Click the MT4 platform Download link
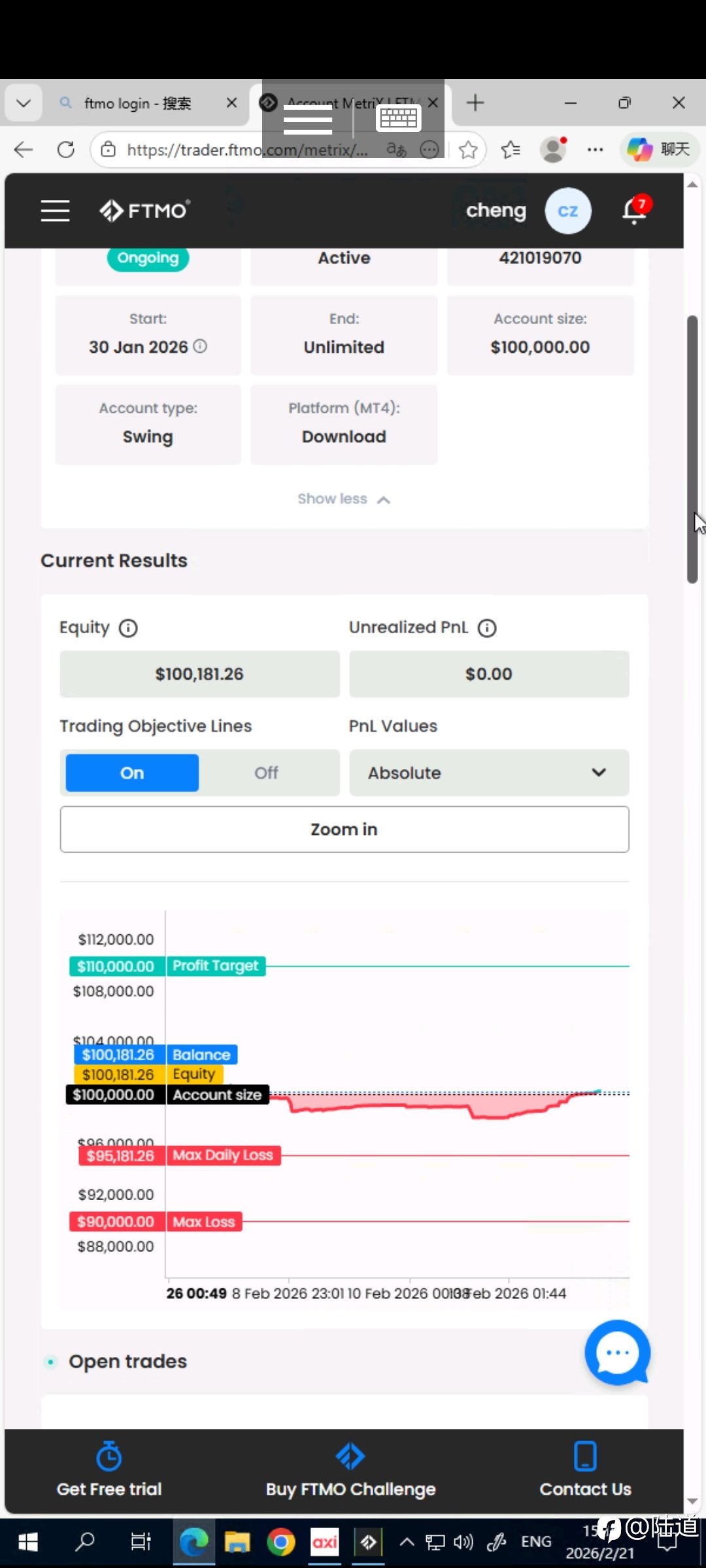This screenshot has height=1568, width=706. [344, 436]
